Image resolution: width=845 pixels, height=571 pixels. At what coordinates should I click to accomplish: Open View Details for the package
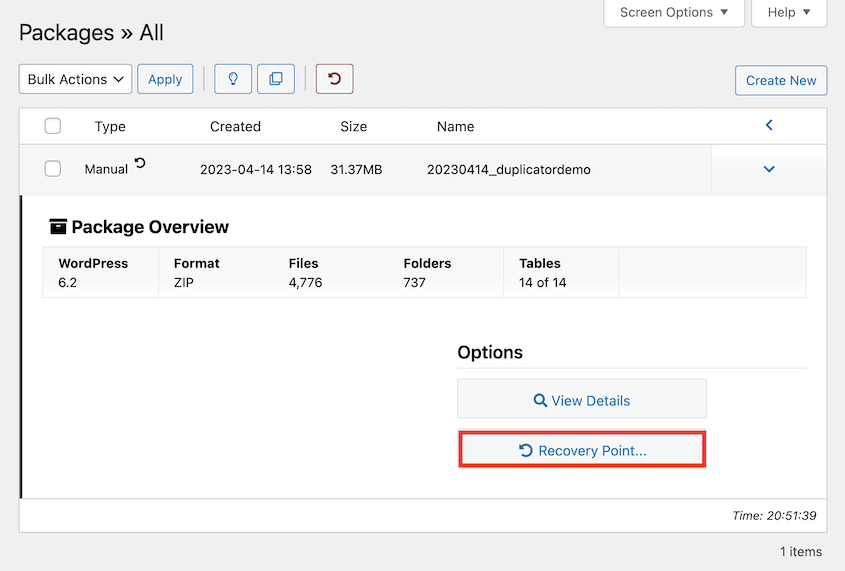pyautogui.click(x=582, y=399)
